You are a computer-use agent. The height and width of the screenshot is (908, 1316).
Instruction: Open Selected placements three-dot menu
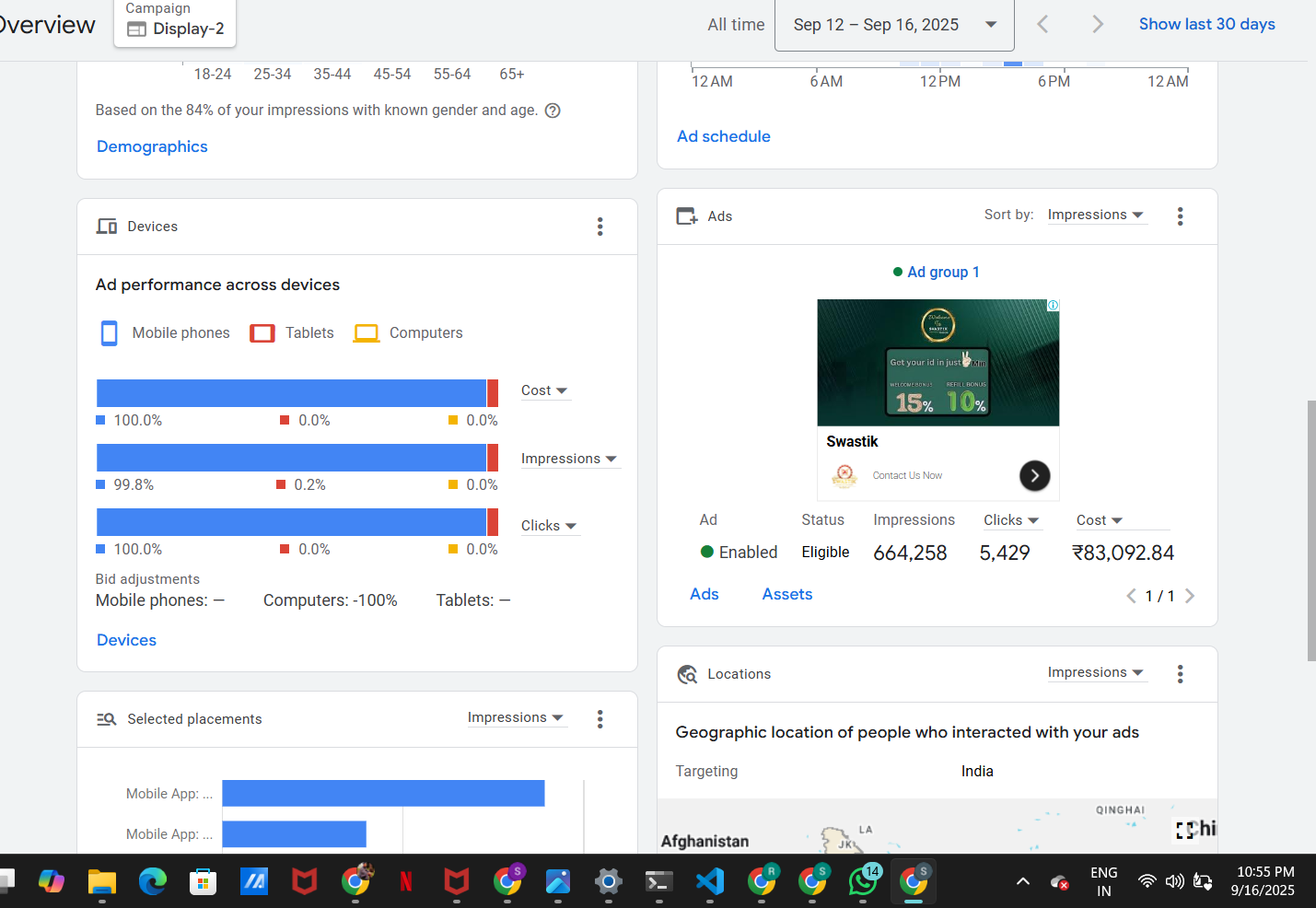point(600,719)
